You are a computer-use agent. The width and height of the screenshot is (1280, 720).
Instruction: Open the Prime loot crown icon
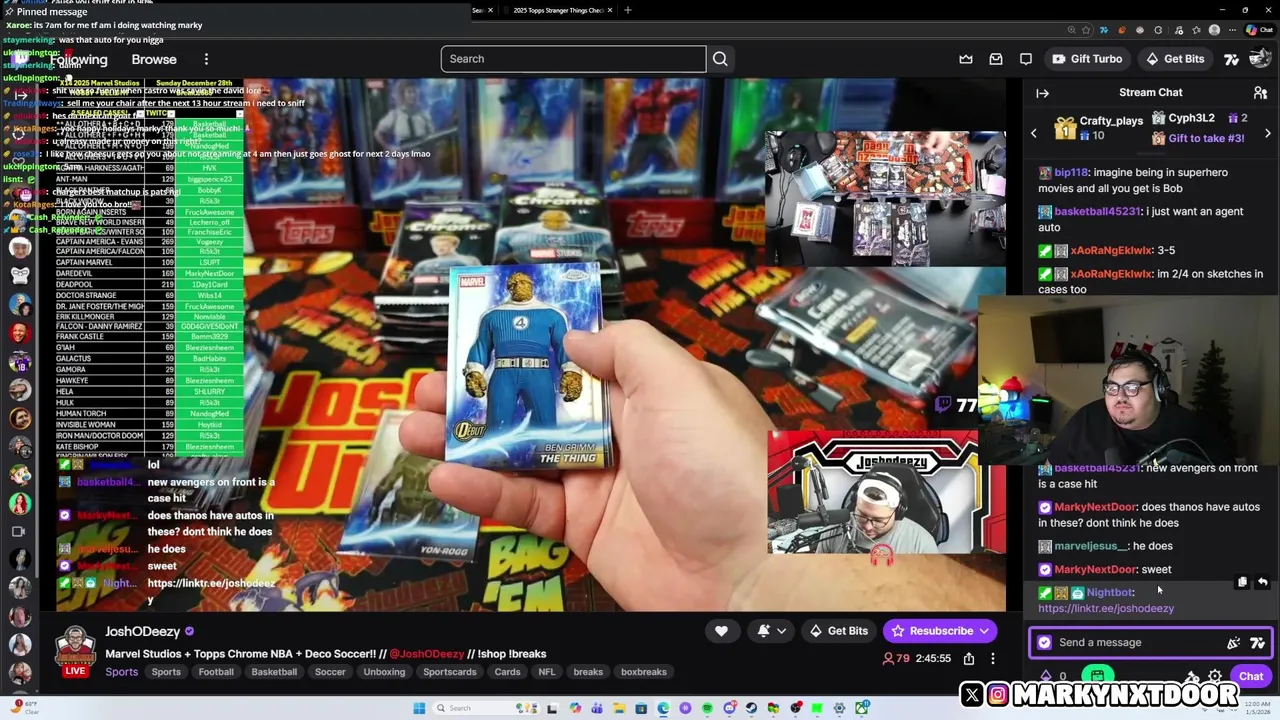pyautogui.click(x=966, y=59)
